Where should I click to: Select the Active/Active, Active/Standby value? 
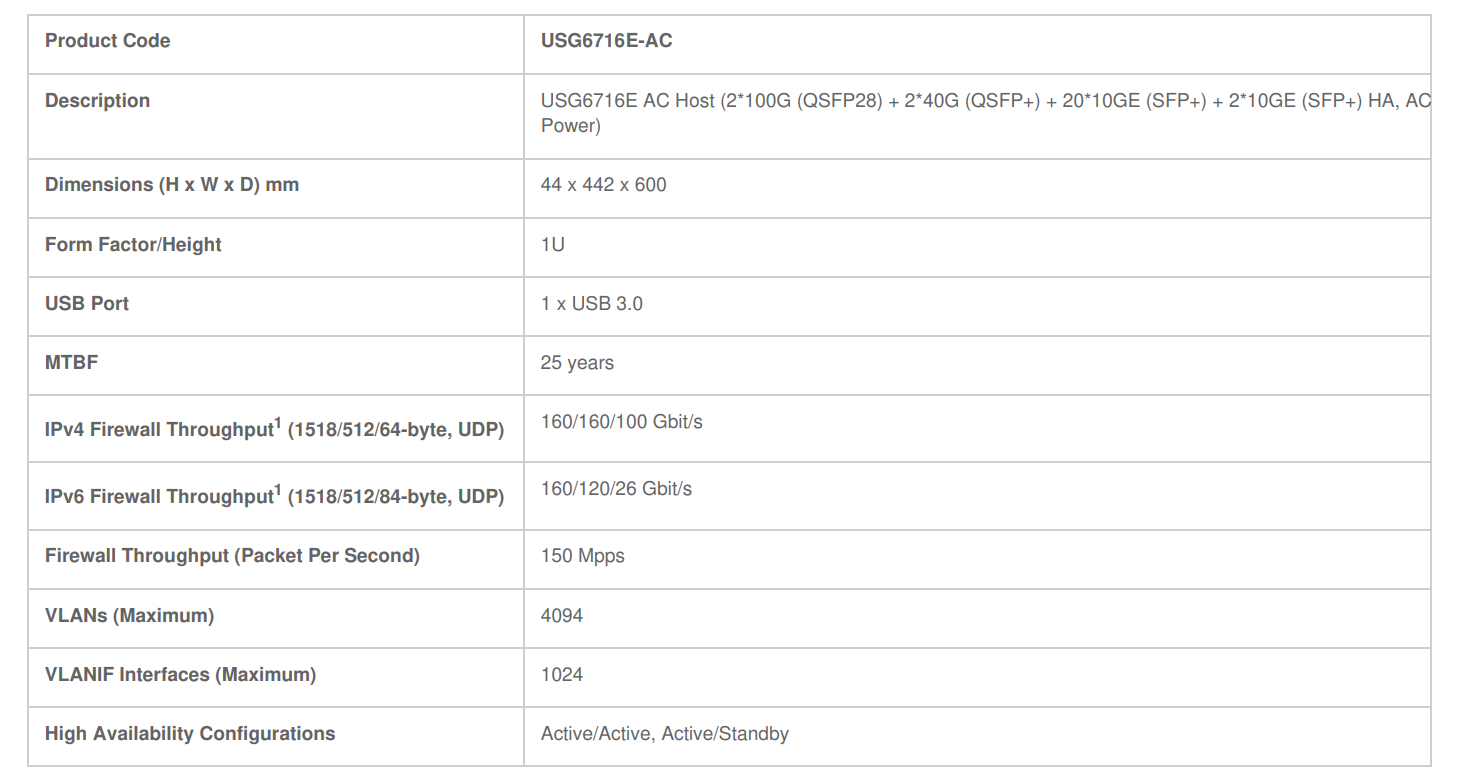click(665, 734)
